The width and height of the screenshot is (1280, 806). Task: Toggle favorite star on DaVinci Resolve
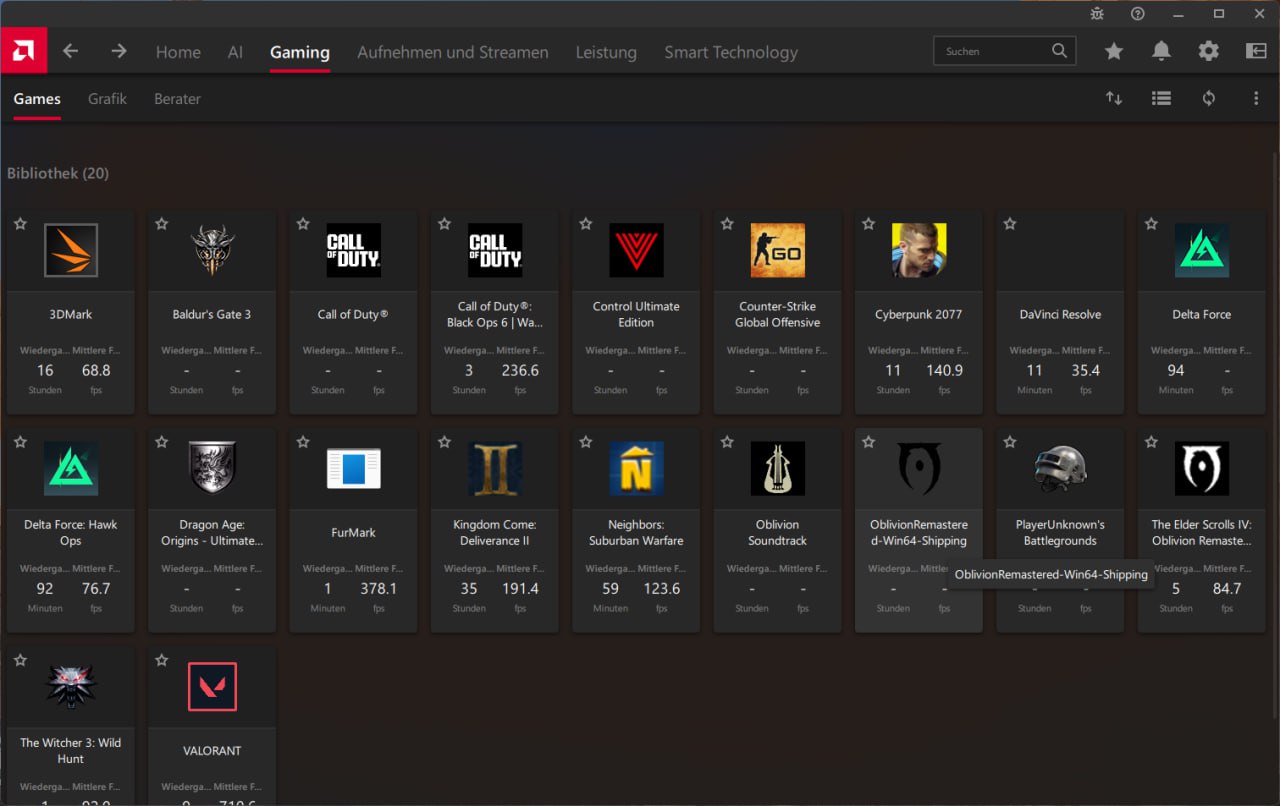tap(1010, 224)
